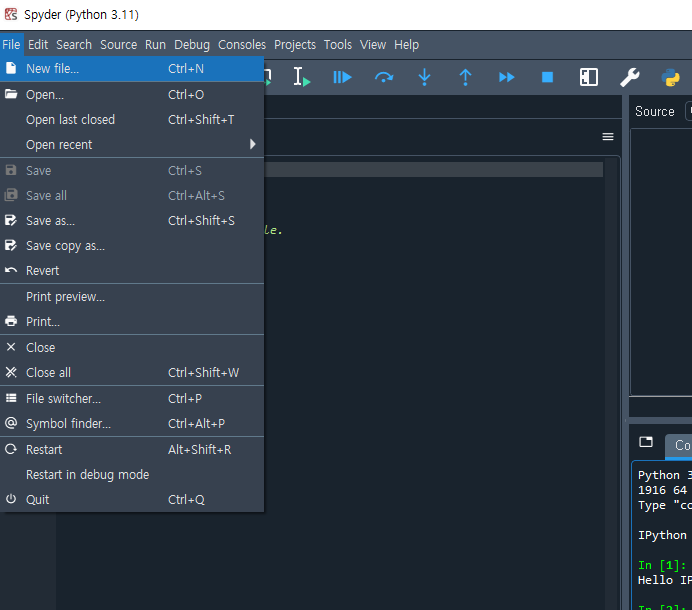Execute current debug line (step over)
The width and height of the screenshot is (692, 610).
tap(384, 77)
